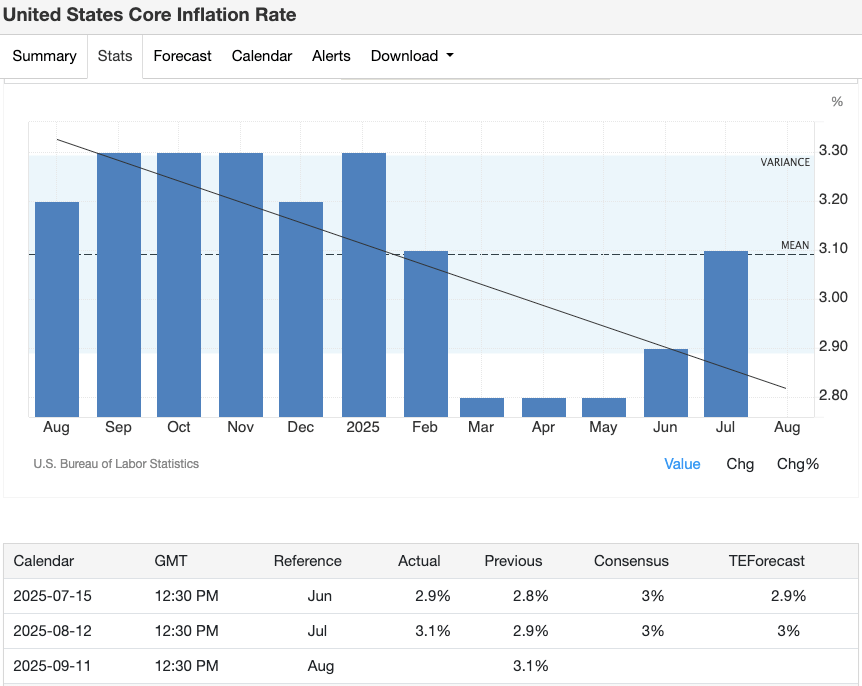Click the 3.1% Actual value for Jul
The height and width of the screenshot is (686, 862).
tap(435, 631)
